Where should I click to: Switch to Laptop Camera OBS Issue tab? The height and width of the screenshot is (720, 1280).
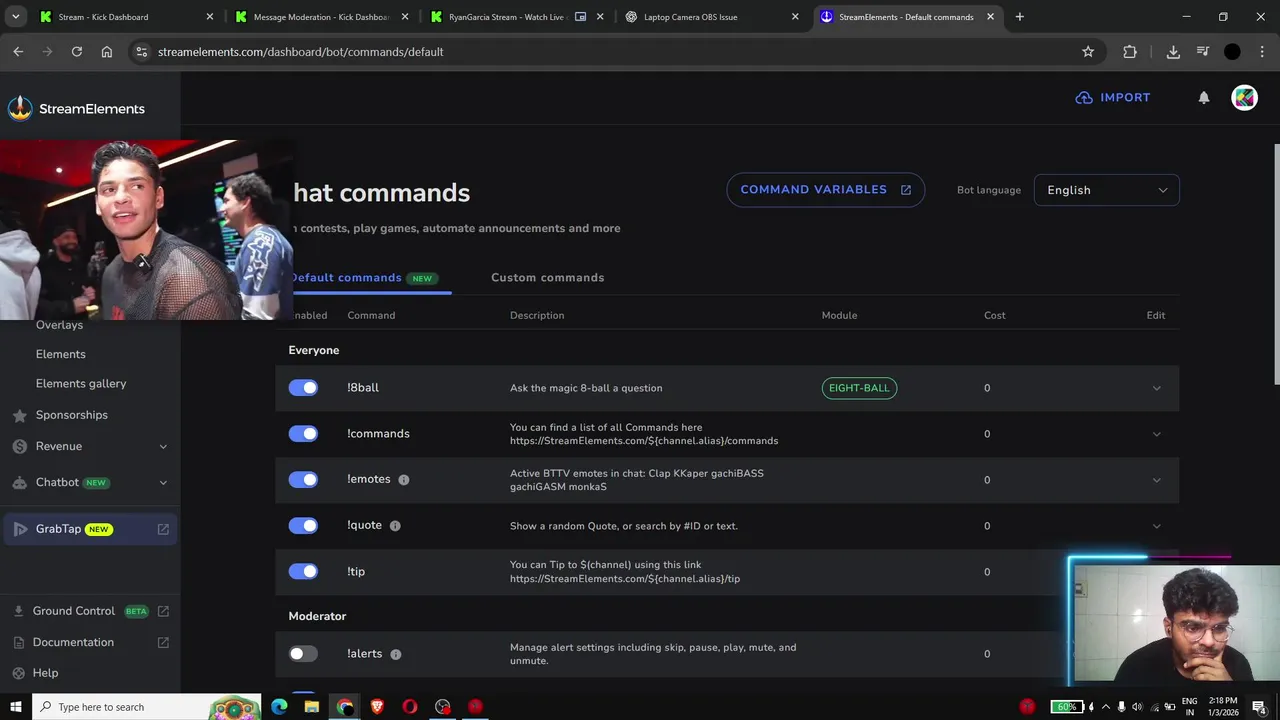pos(711,17)
